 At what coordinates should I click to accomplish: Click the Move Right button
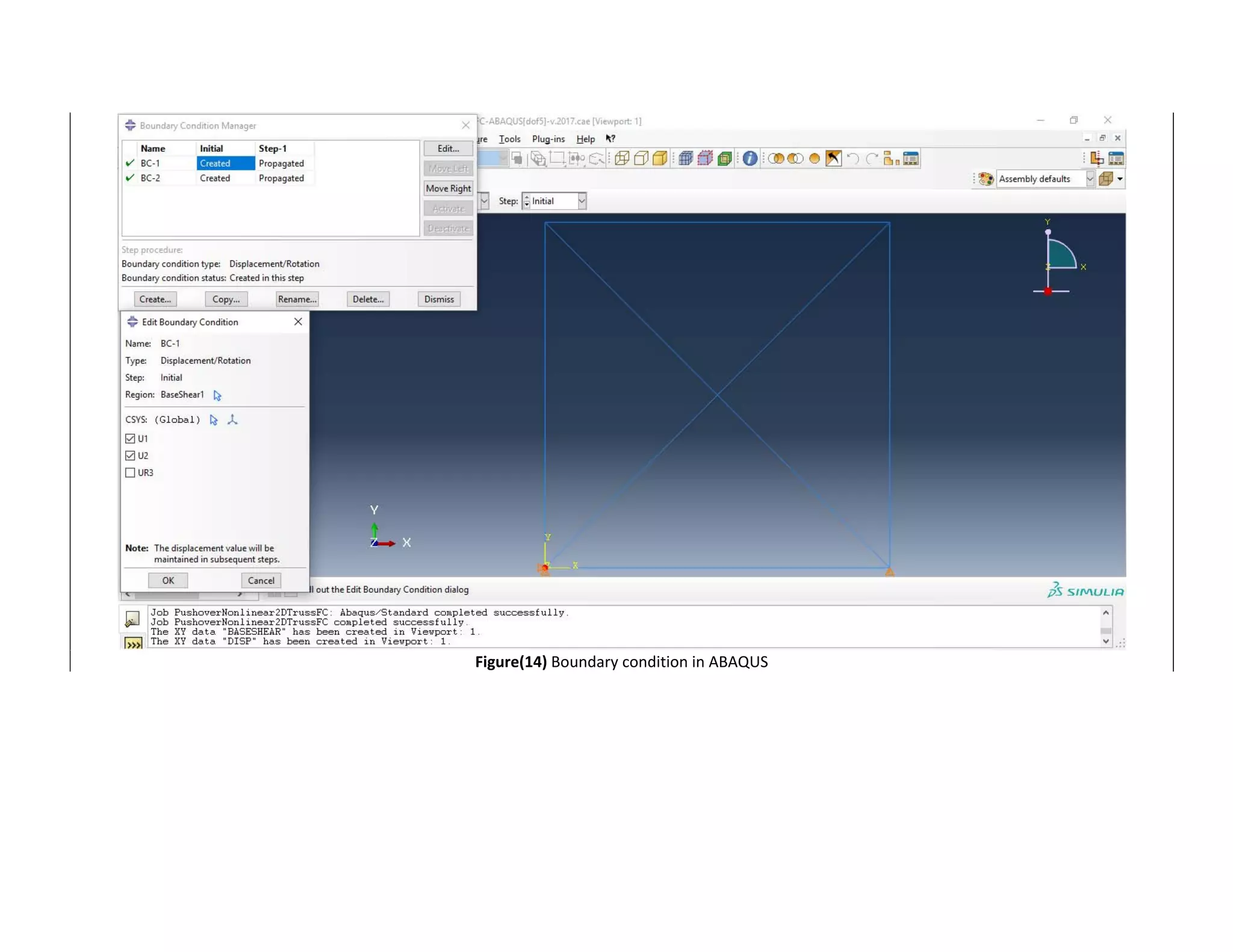[x=448, y=188]
